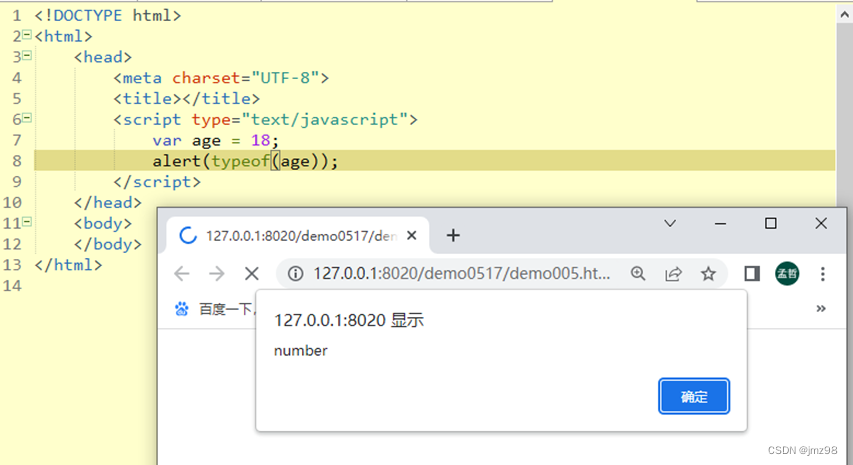Stop loading the page with X button
Viewport: 853px width, 465px height.
click(251, 274)
